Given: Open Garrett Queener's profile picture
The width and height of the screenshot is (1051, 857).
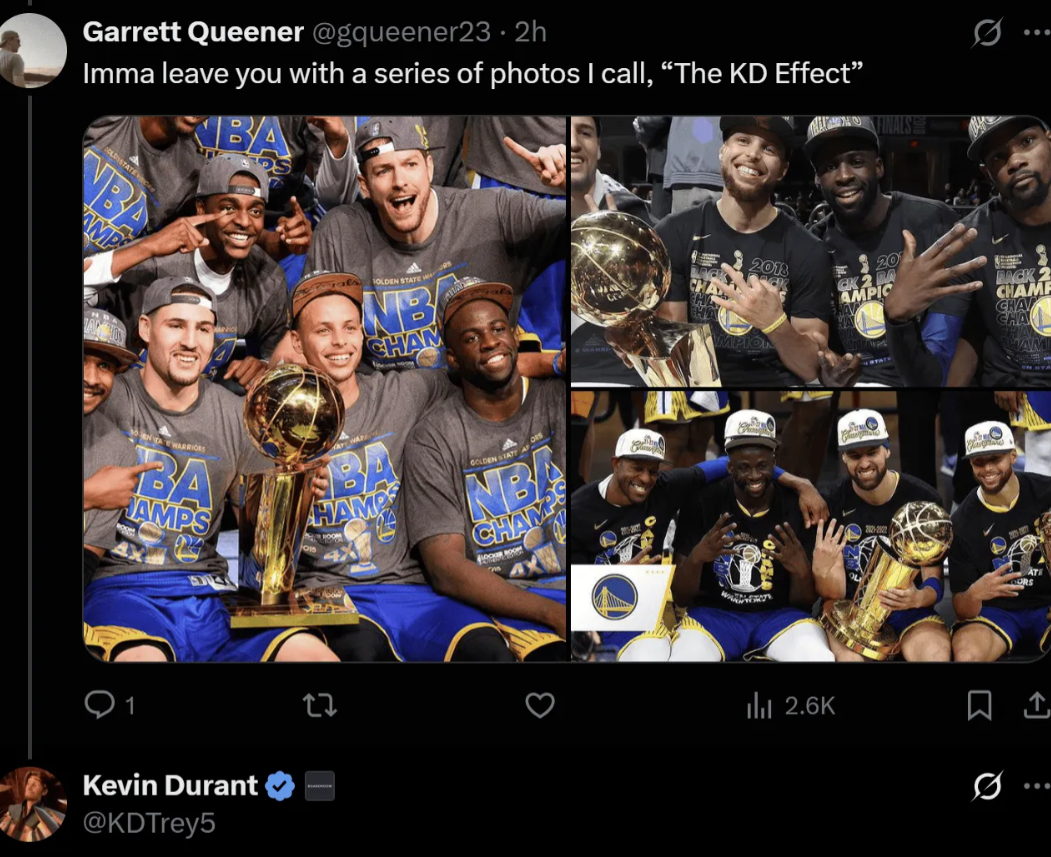Looking at the screenshot, I should (x=33, y=50).
